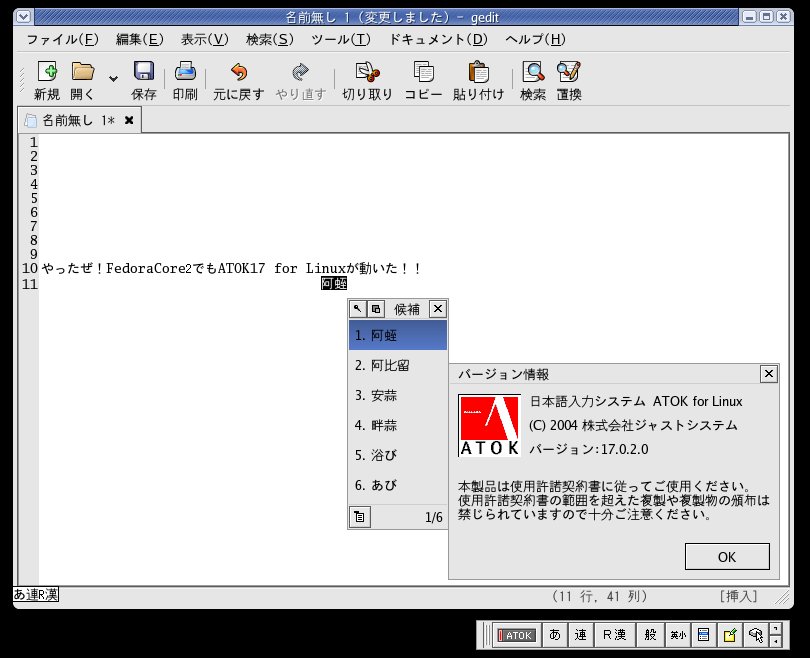Save the document with 保存 icon

coord(144,80)
